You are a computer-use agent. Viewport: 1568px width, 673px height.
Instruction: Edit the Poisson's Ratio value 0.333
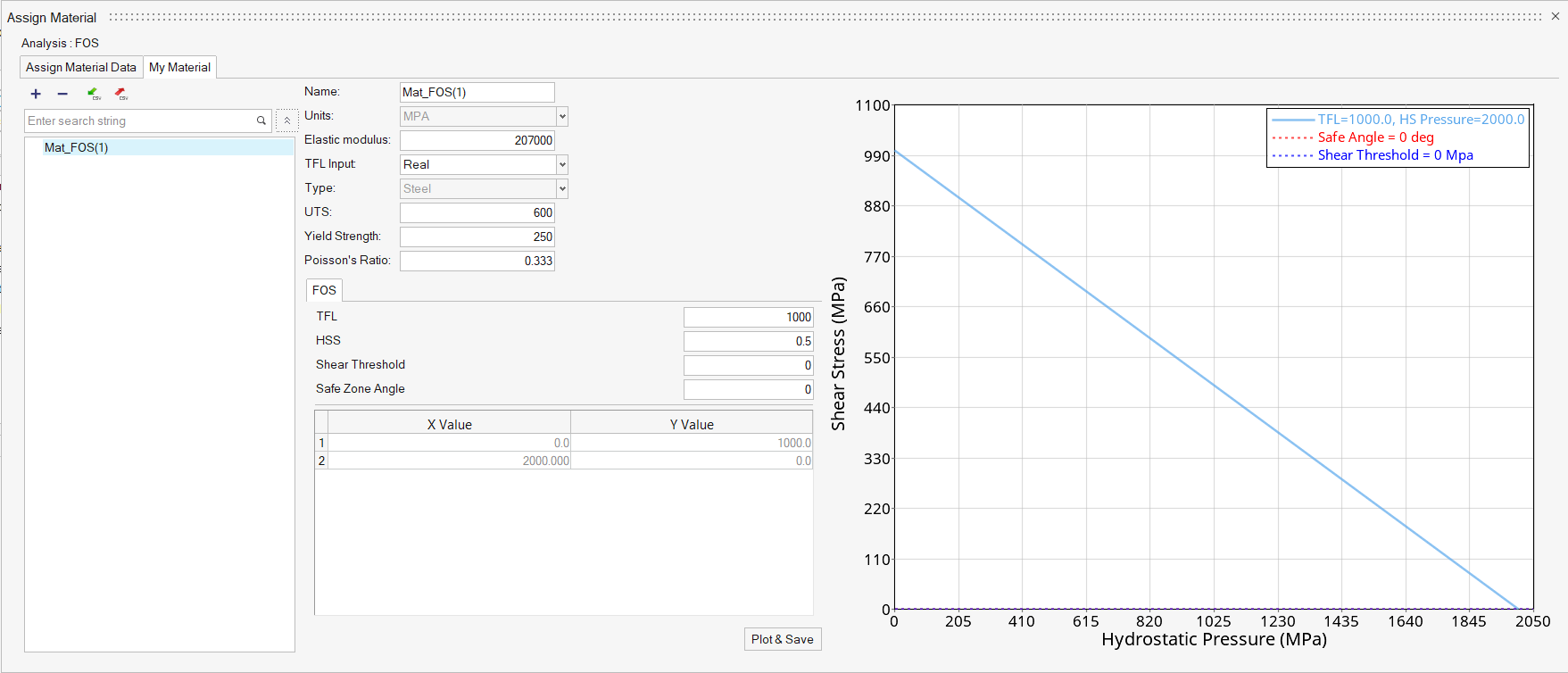[x=477, y=261]
